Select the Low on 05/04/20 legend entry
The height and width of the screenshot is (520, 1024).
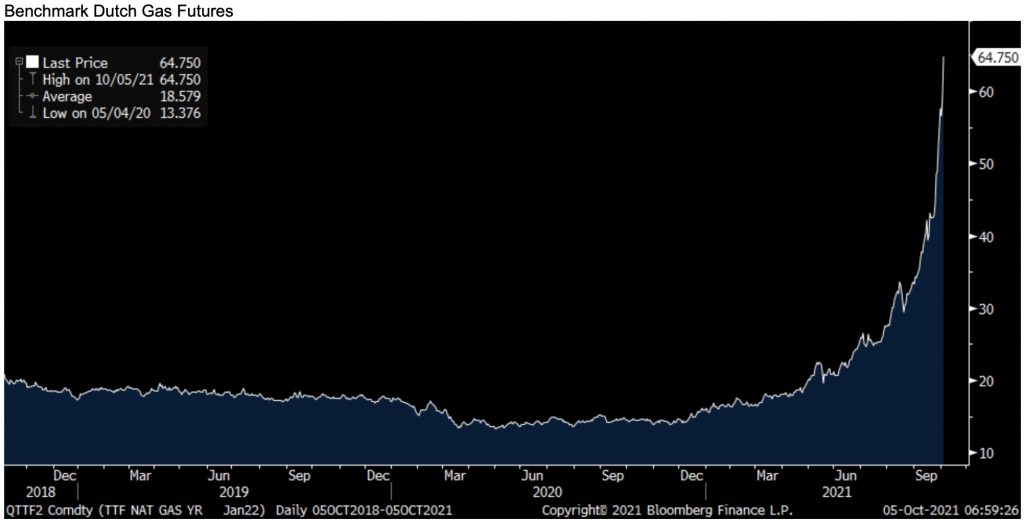pos(97,114)
